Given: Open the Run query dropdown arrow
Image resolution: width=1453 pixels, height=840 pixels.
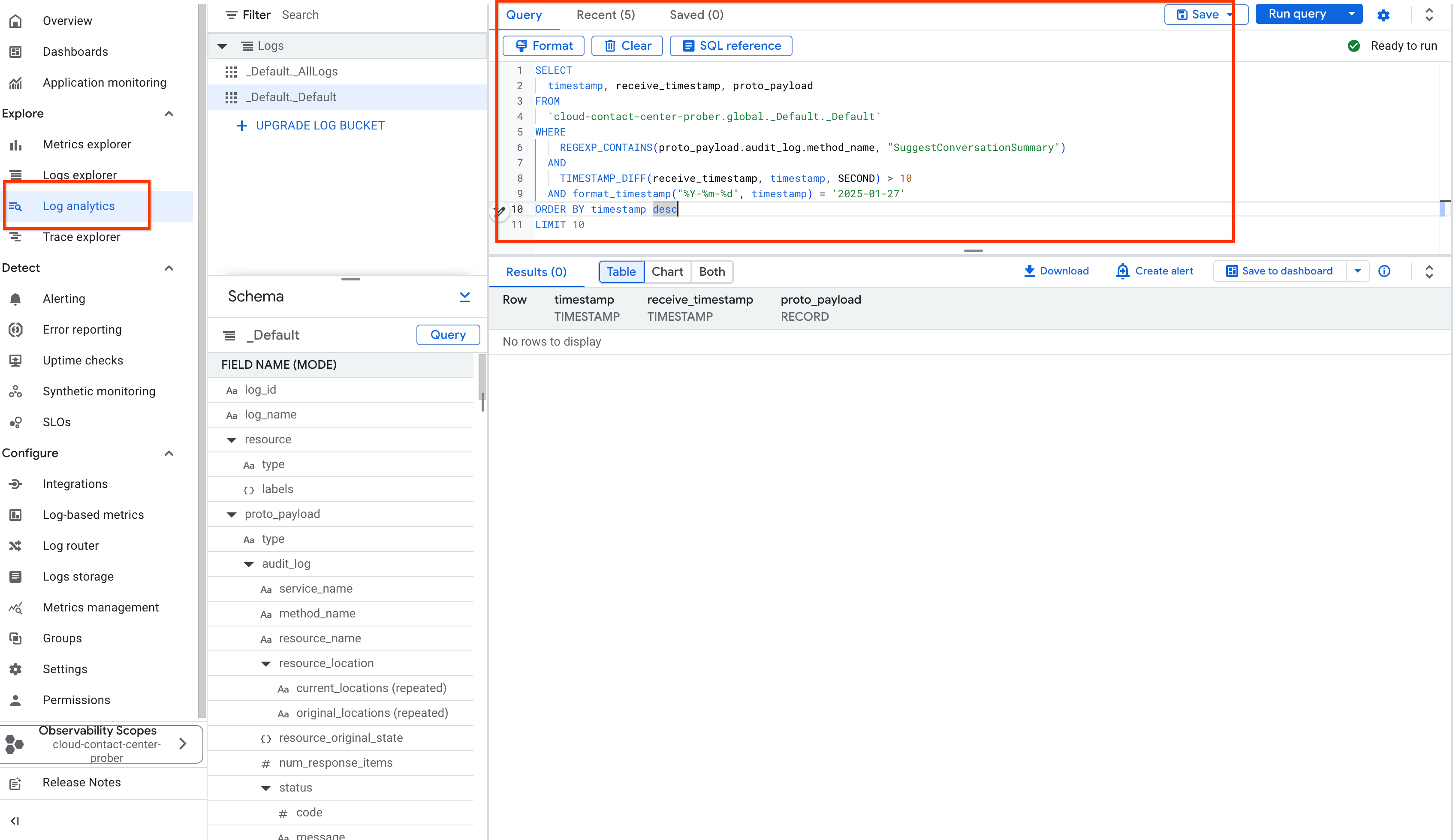Looking at the screenshot, I should coord(1351,14).
